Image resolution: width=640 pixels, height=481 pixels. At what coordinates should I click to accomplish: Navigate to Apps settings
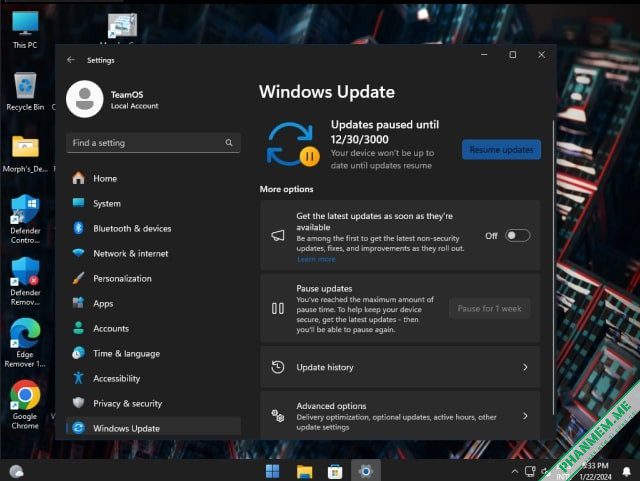click(153, 303)
